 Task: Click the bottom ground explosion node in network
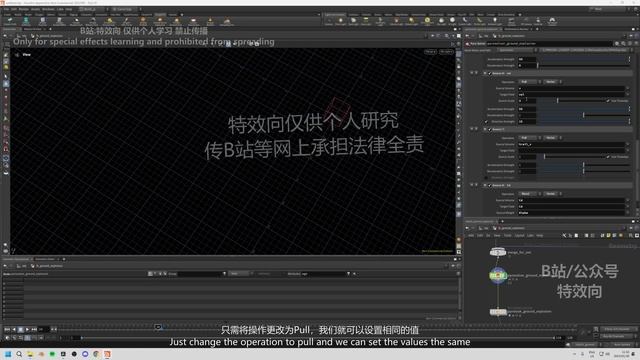point(498,312)
